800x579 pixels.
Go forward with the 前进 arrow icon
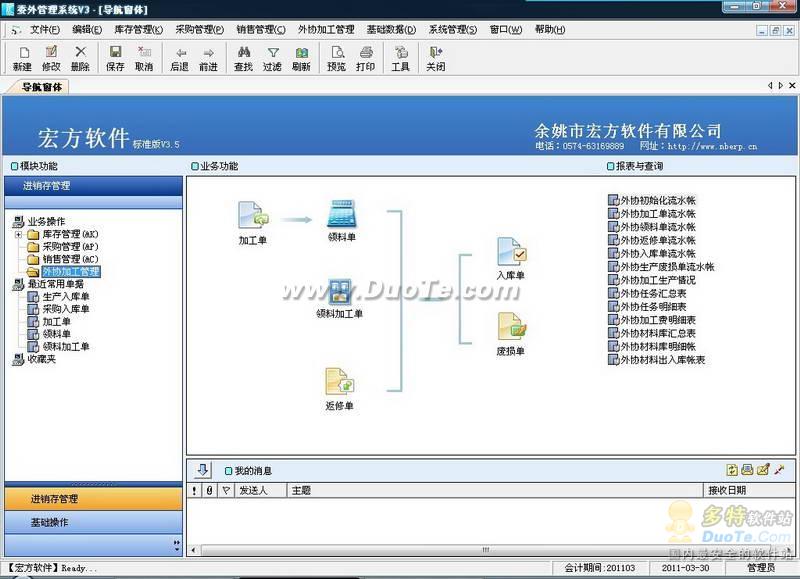click(208, 58)
